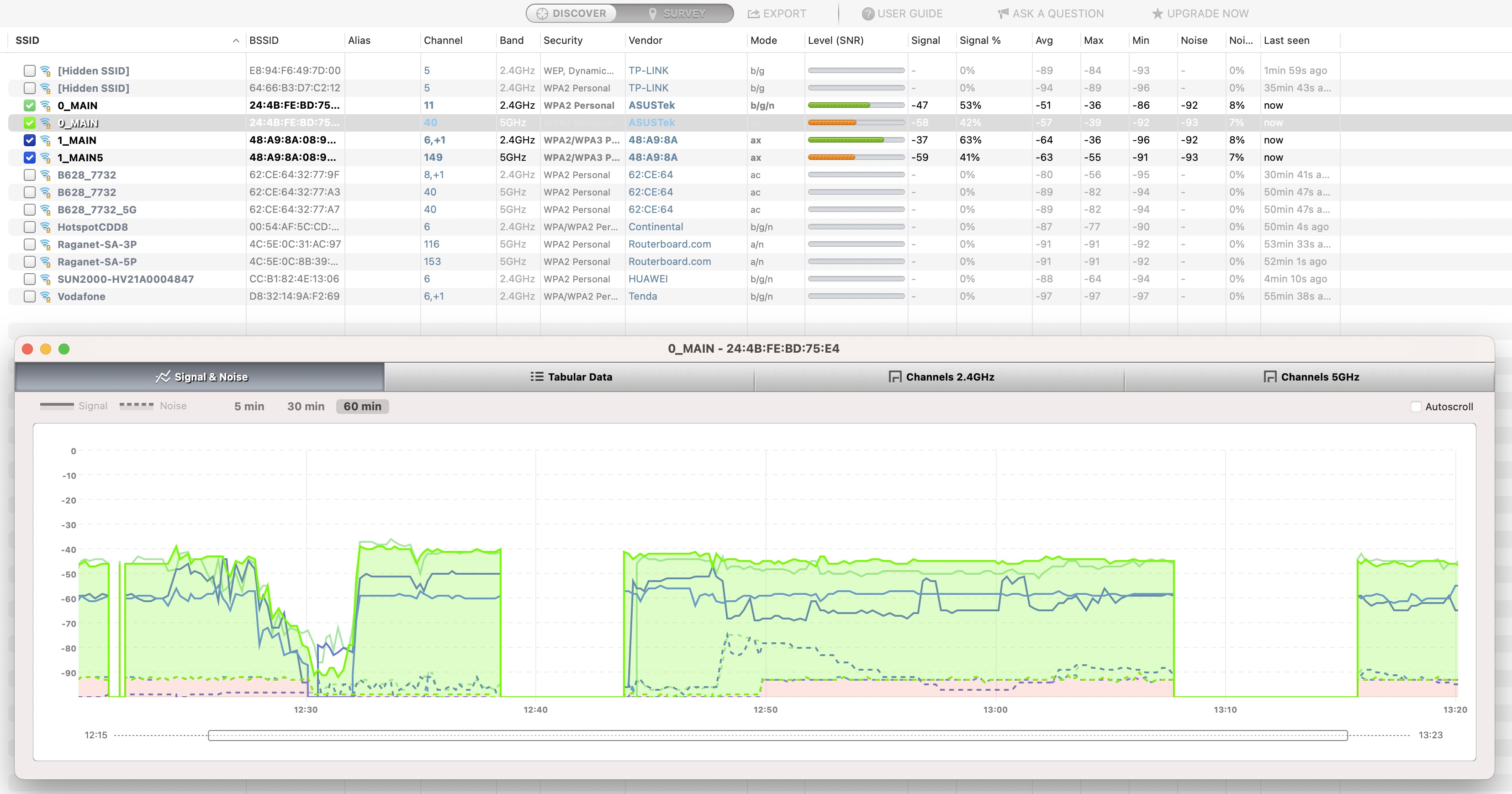Screen dimensions: 1512x794
Task: Sort networks by the Last seen column
Action: click(1286, 41)
